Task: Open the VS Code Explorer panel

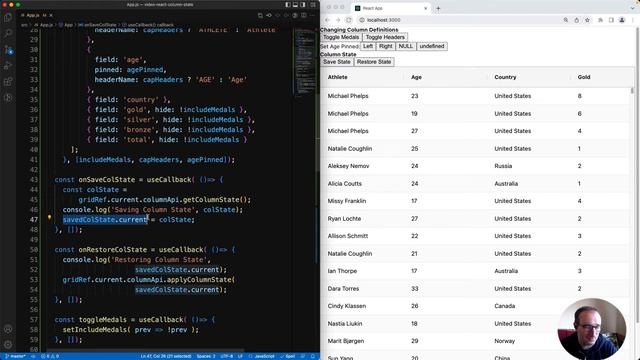Action: point(8,17)
